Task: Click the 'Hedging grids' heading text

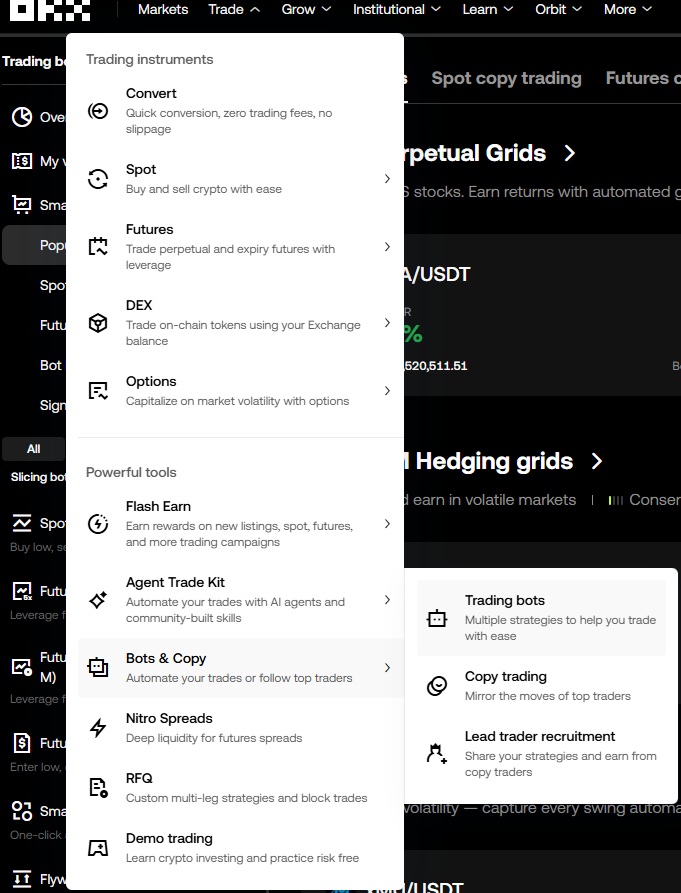Action: (494, 461)
